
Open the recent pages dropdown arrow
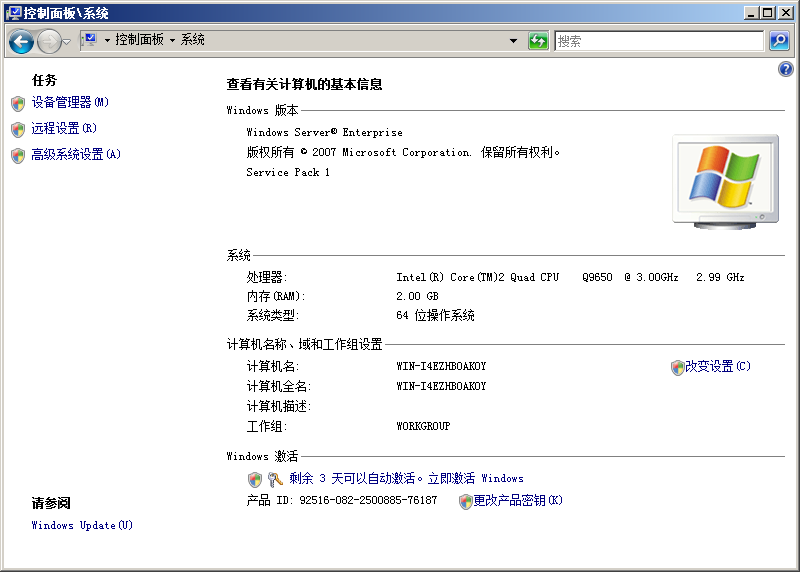pos(66,42)
